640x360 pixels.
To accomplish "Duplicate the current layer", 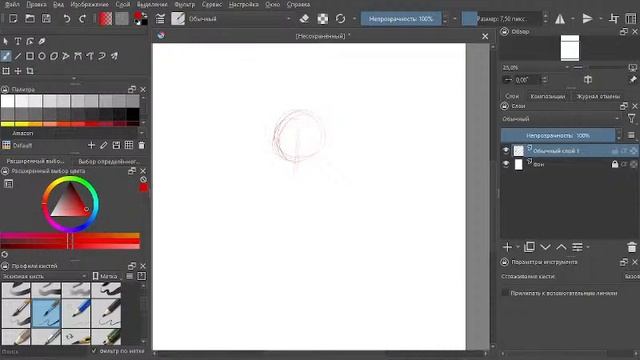I will pyautogui.click(x=529, y=247).
